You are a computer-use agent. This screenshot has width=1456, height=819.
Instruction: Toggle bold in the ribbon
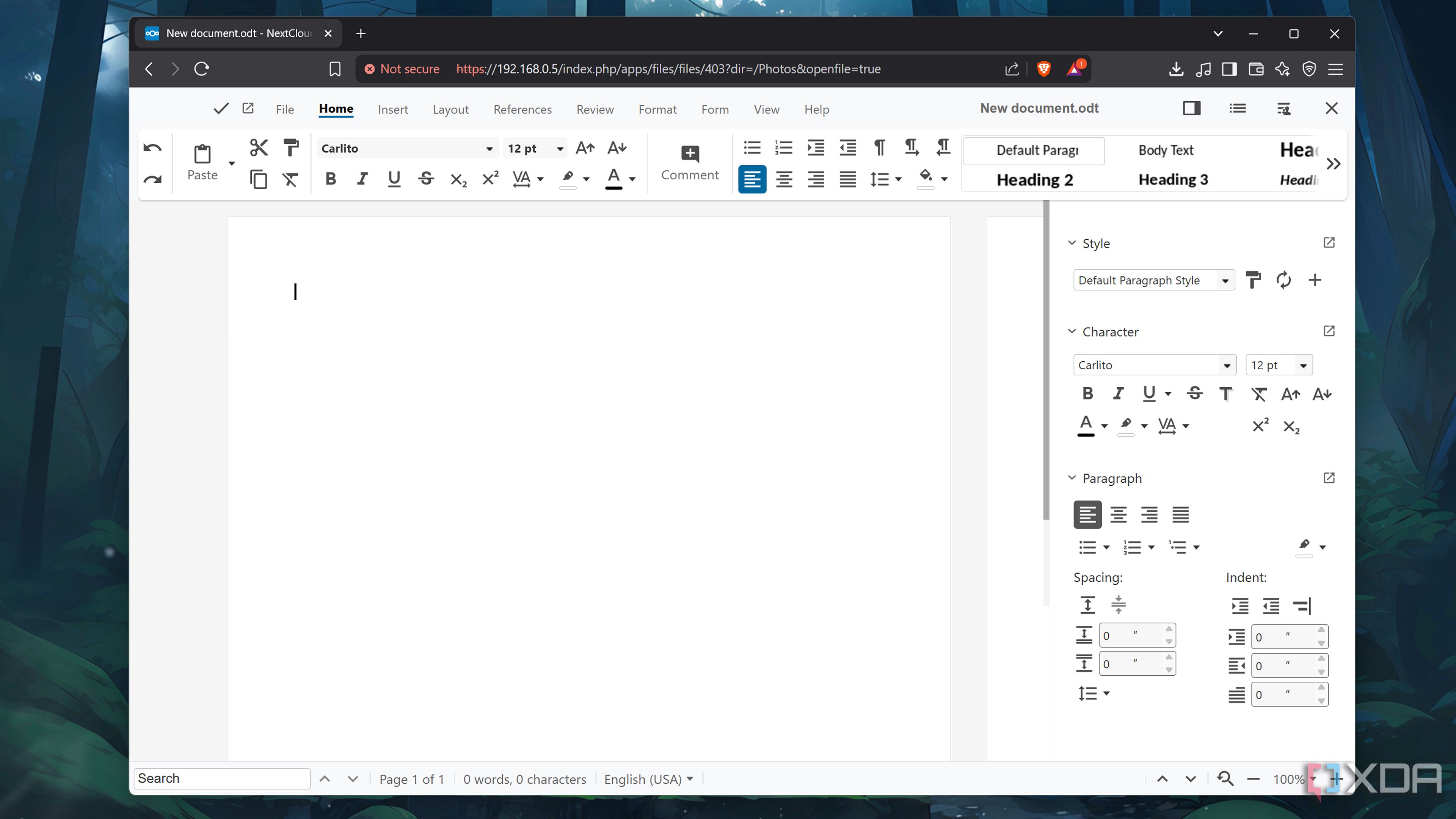[x=331, y=180]
